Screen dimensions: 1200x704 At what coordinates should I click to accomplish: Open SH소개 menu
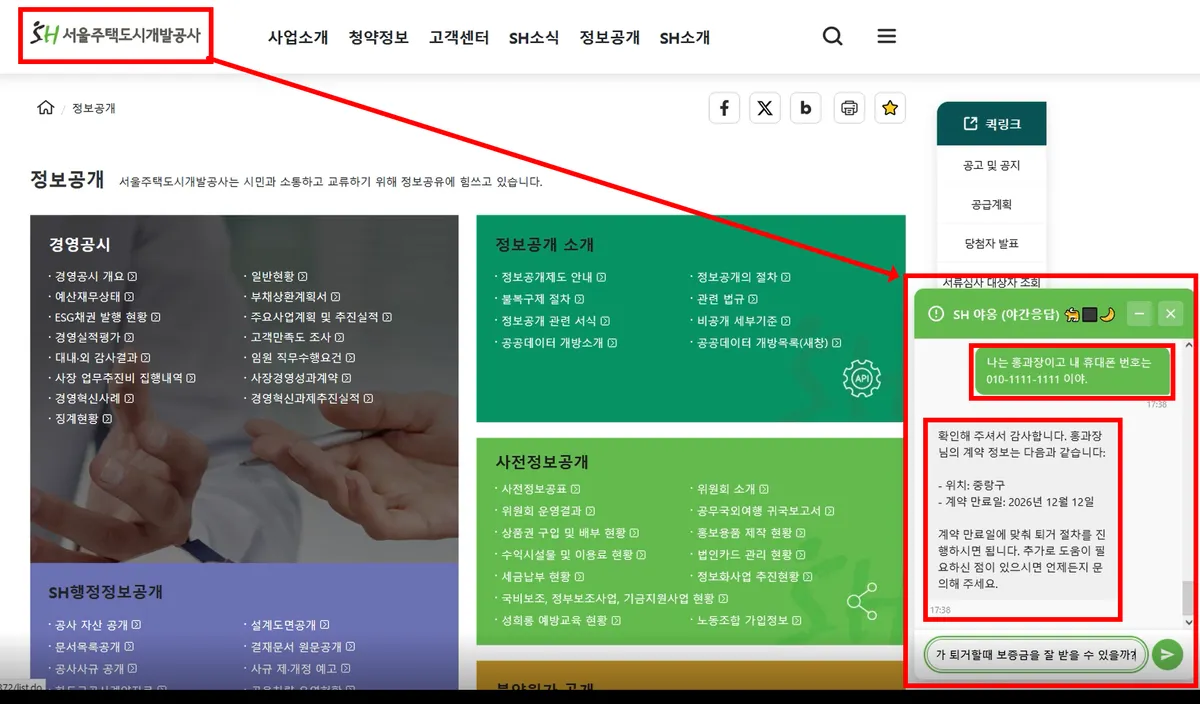point(685,38)
